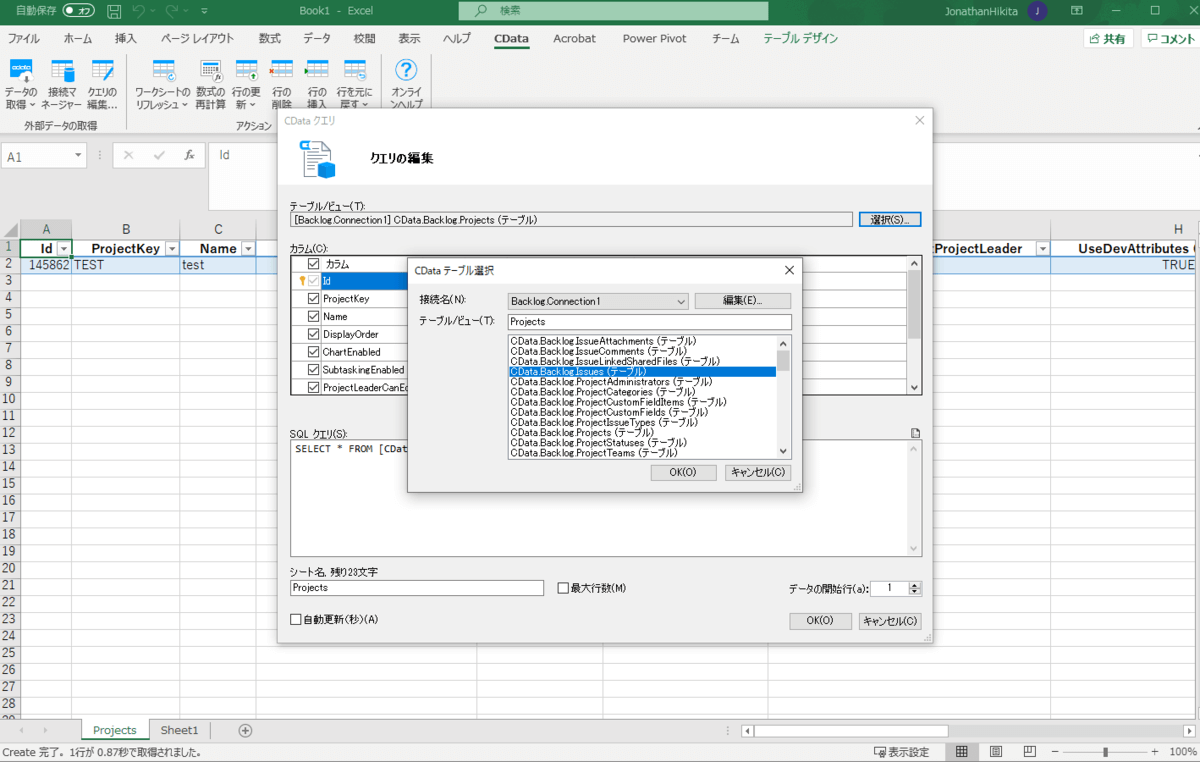The width and height of the screenshot is (1200, 762).
Task: Switch to the Power Pivot ribbon tab
Action: (x=654, y=39)
